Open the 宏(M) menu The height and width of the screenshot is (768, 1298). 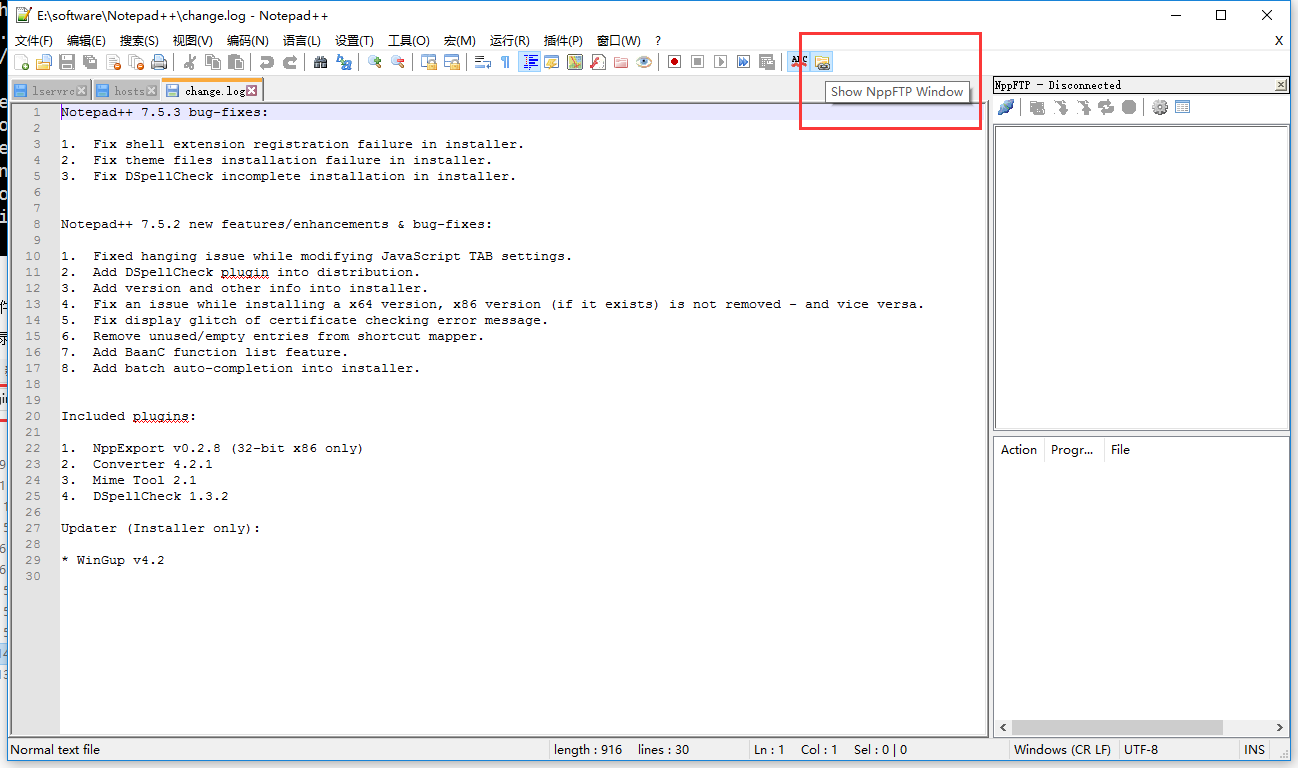point(460,41)
